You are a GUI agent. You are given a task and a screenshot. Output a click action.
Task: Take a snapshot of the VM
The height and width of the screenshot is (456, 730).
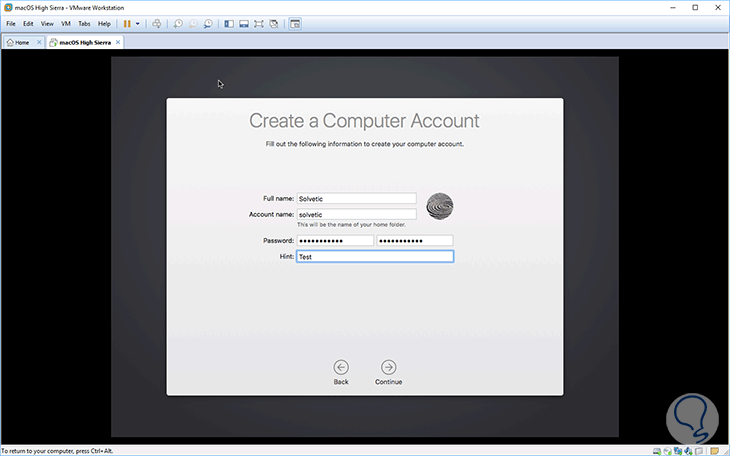click(178, 24)
